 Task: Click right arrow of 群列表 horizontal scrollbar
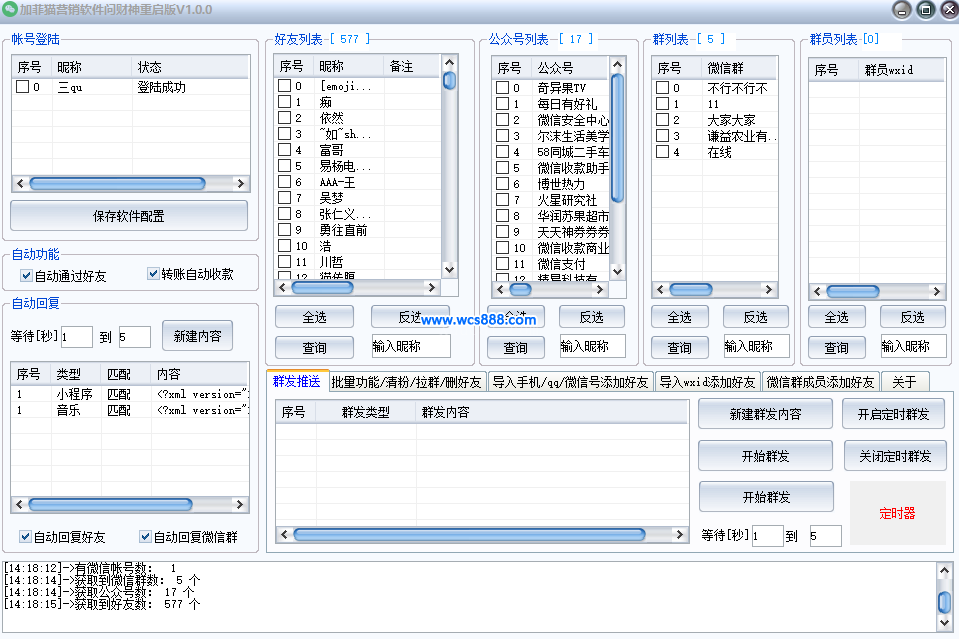tap(768, 290)
